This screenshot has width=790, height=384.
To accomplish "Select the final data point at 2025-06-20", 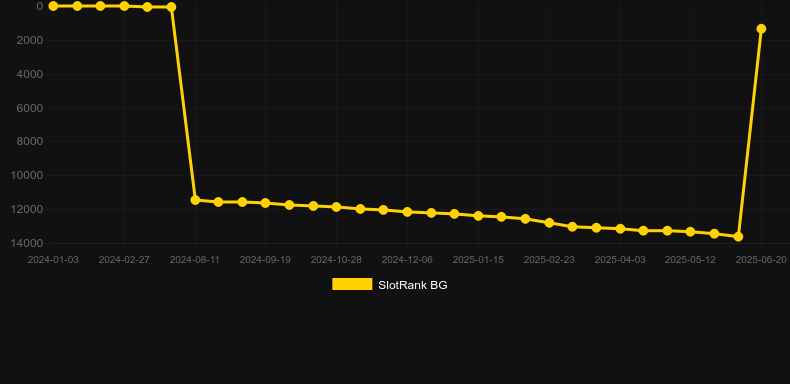I will [761, 29].
